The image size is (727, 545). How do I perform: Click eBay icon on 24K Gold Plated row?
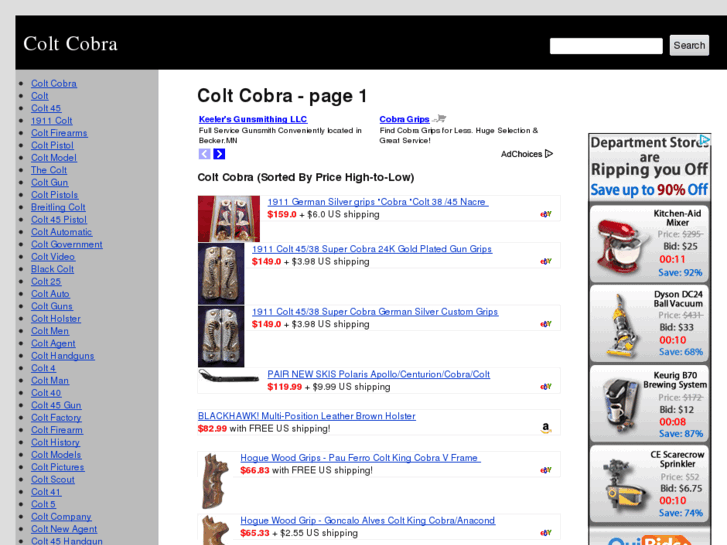point(546,261)
